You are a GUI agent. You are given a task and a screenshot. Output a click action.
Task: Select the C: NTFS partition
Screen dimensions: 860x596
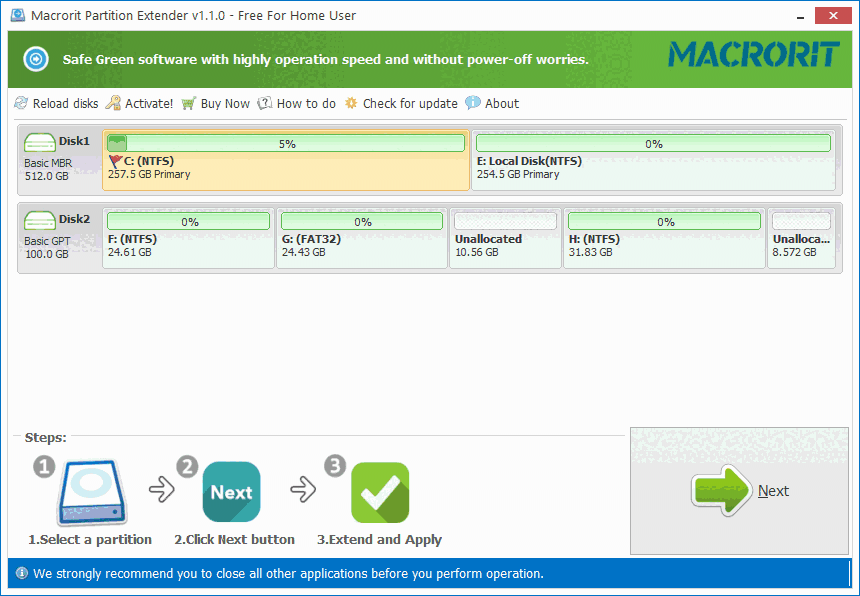(x=285, y=168)
